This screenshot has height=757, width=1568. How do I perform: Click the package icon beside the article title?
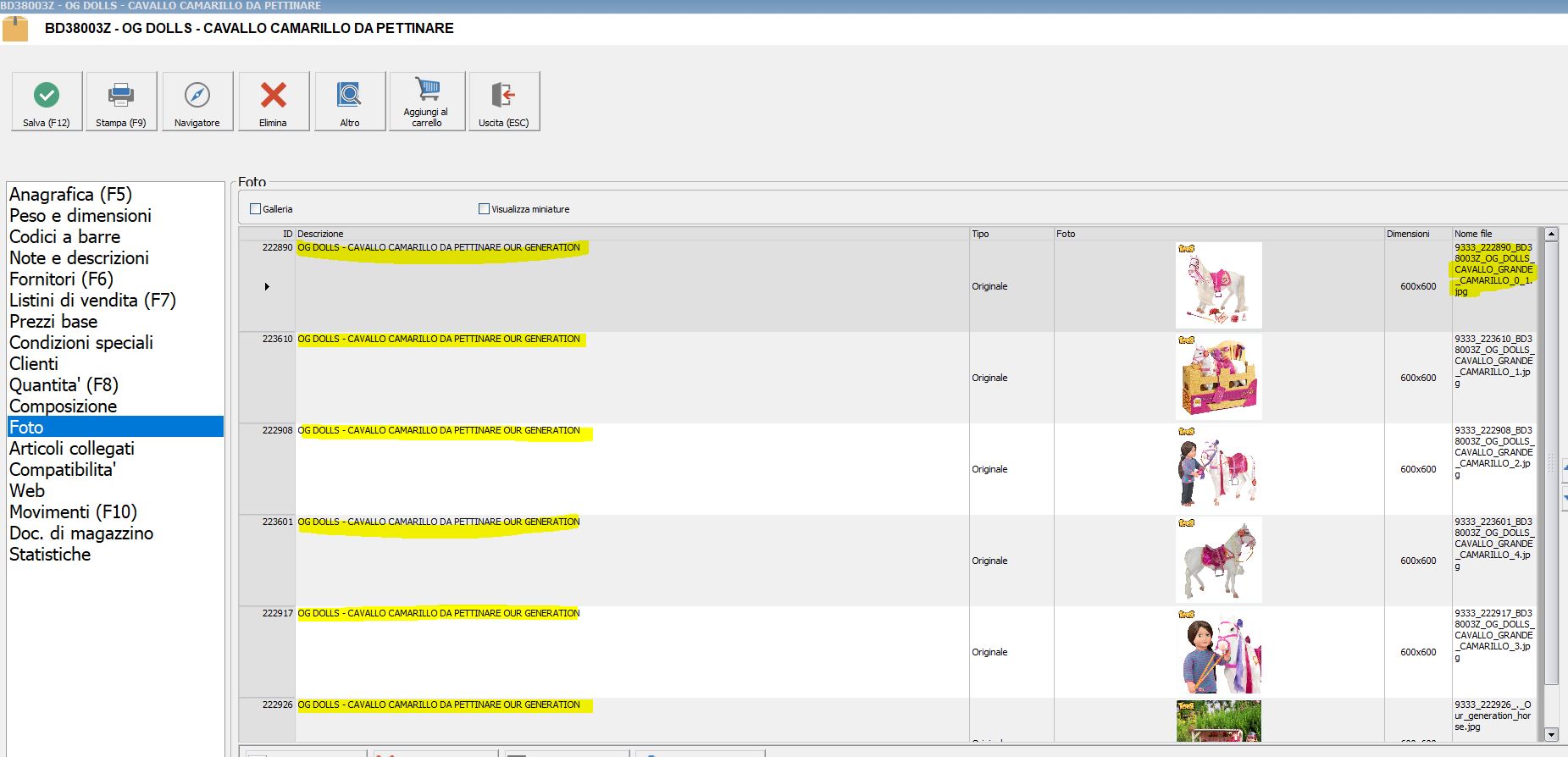tap(15, 29)
